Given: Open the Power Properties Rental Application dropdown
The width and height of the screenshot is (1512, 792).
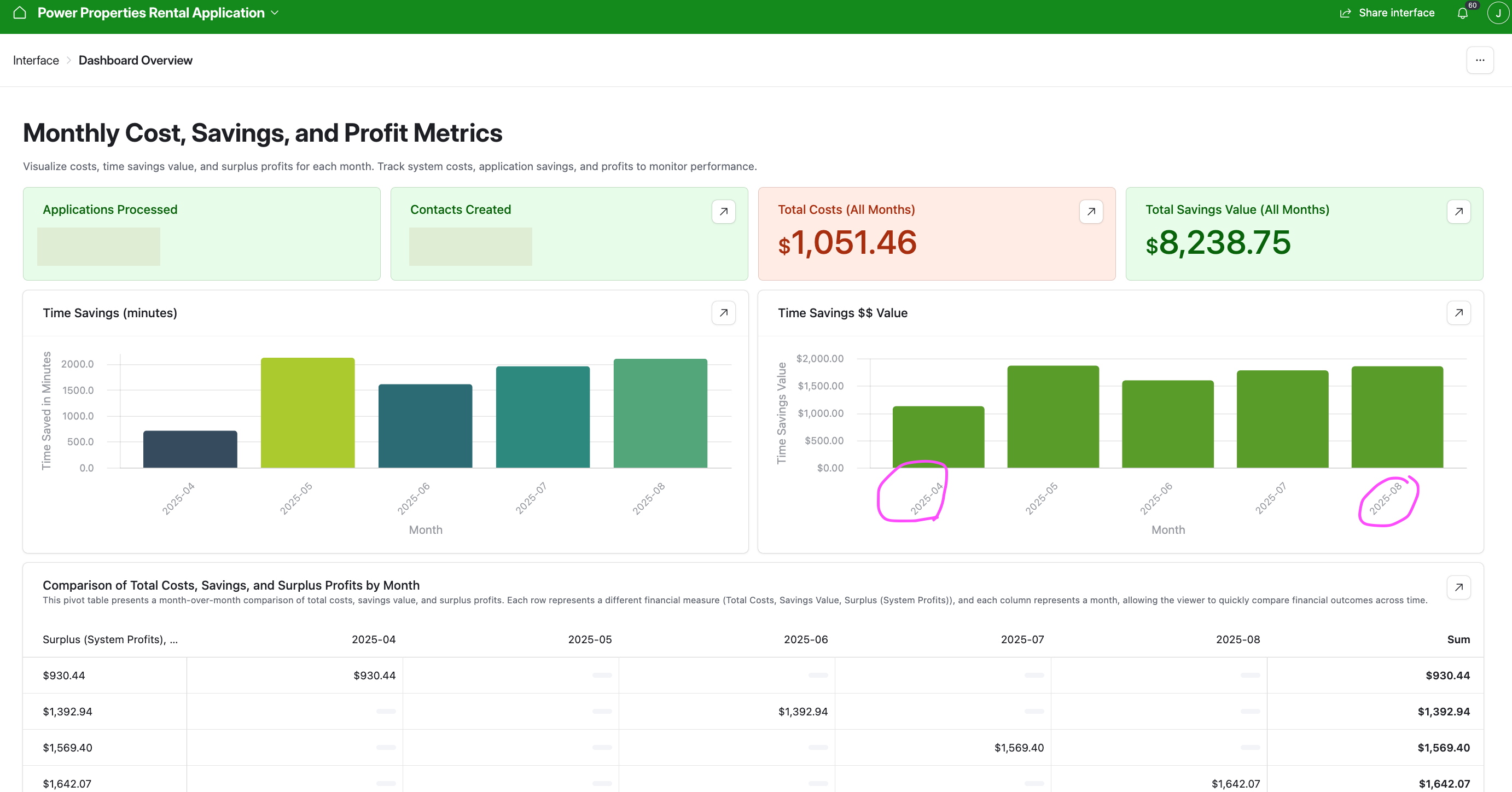Looking at the screenshot, I should click(x=159, y=13).
